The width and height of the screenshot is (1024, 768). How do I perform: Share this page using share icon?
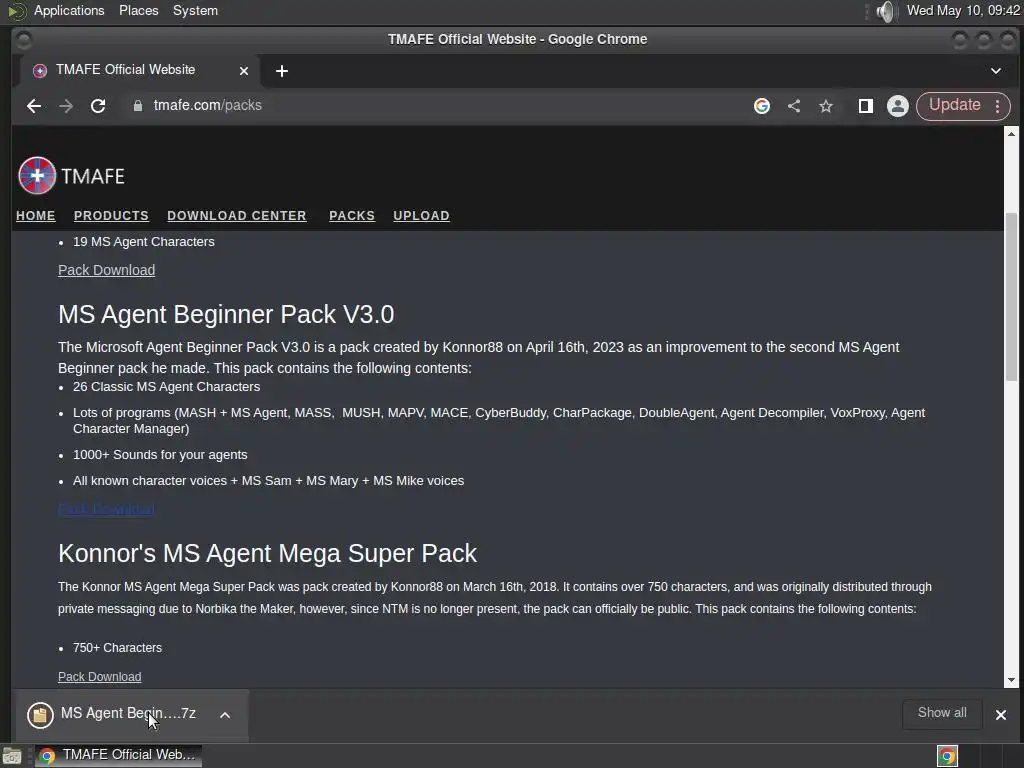pyautogui.click(x=794, y=106)
